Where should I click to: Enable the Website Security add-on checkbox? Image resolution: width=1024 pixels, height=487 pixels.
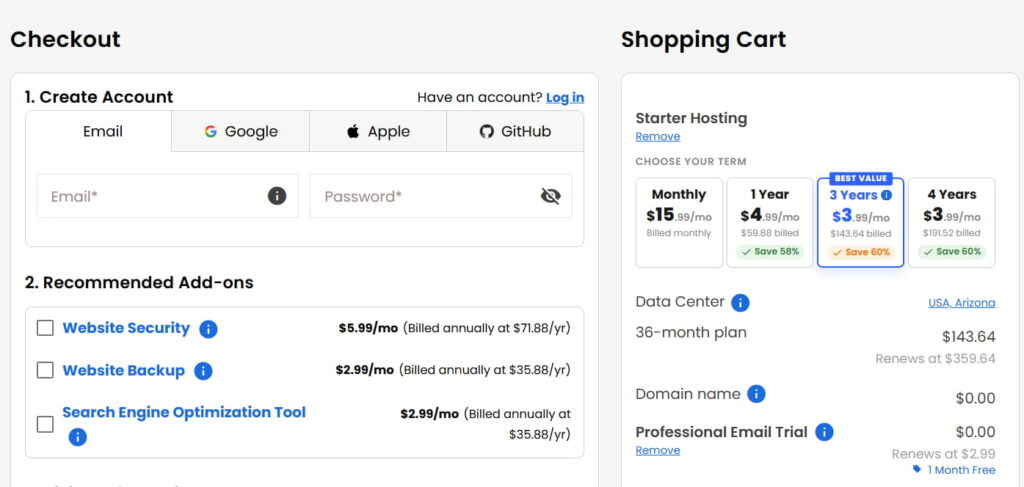point(45,328)
